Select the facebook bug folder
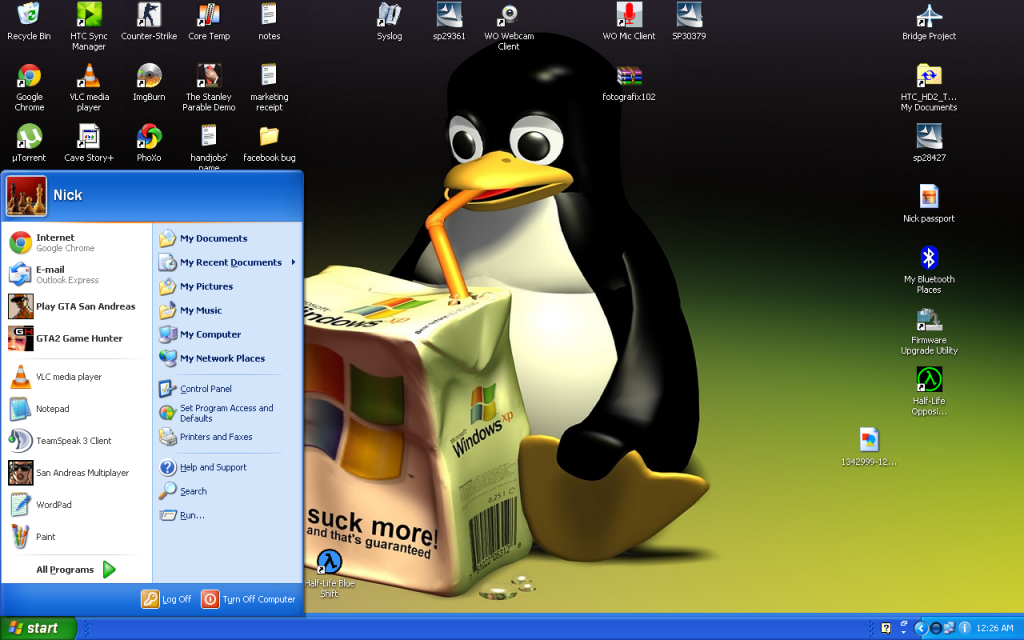 pos(269,143)
